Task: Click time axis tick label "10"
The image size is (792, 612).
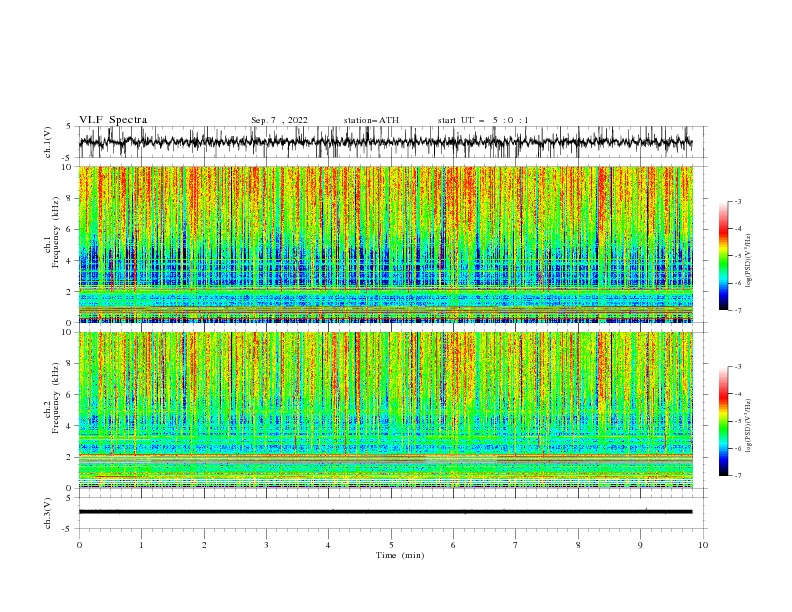Action: coord(703,545)
